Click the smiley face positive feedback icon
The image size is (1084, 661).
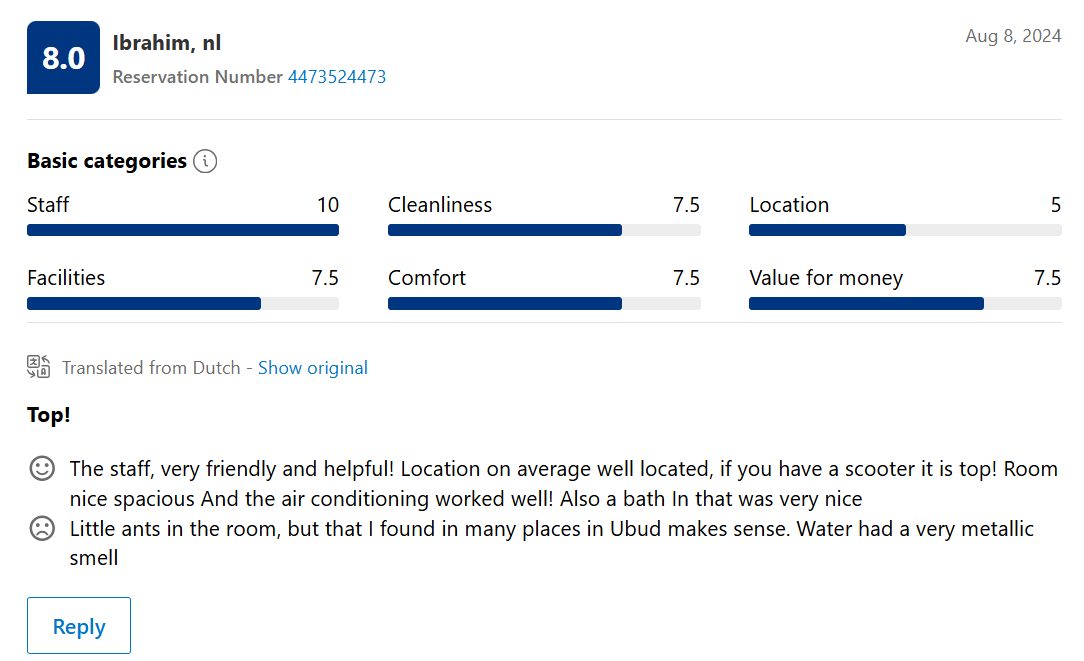tap(42, 468)
